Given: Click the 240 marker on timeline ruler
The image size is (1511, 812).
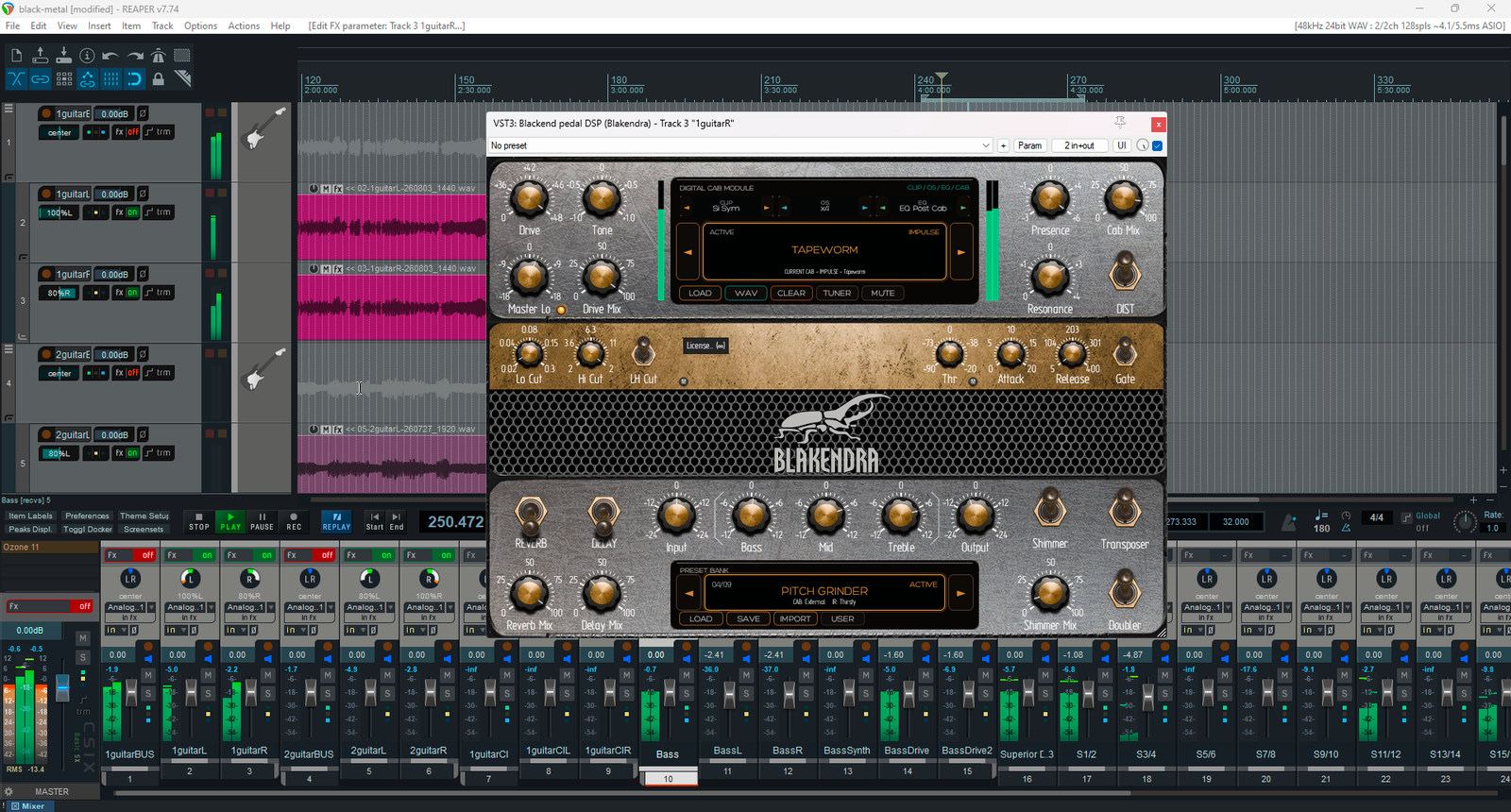Looking at the screenshot, I should pos(925,80).
